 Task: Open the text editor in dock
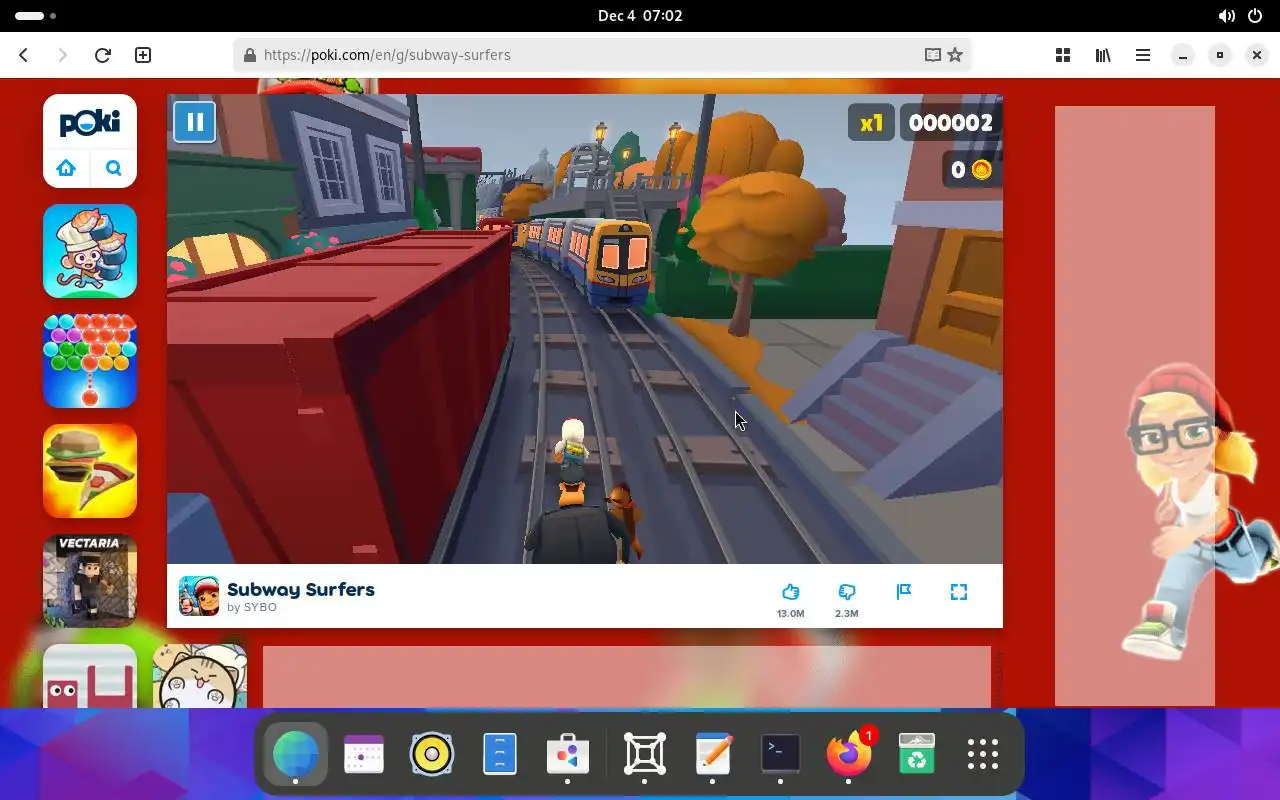pyautogui.click(x=713, y=753)
